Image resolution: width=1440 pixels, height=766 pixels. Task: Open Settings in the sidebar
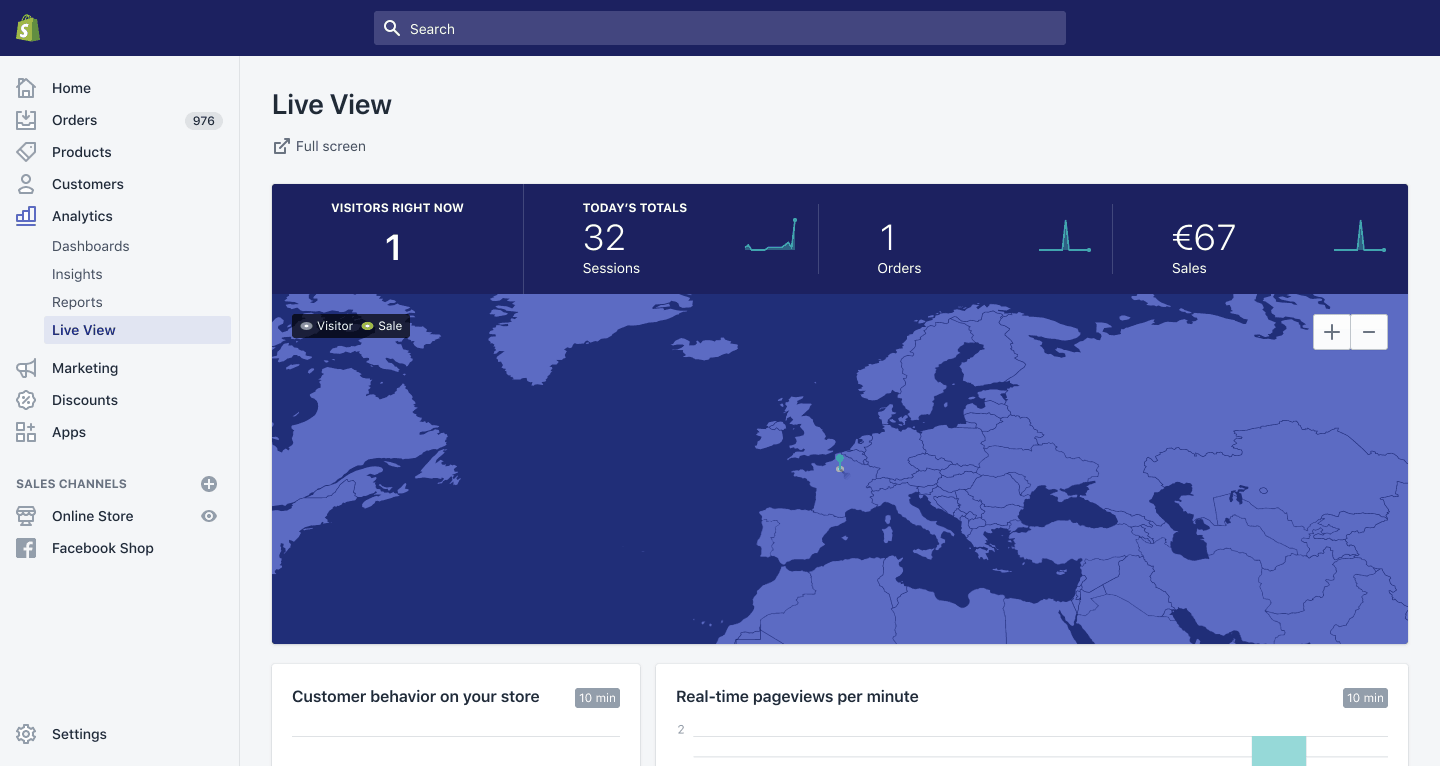pos(79,734)
